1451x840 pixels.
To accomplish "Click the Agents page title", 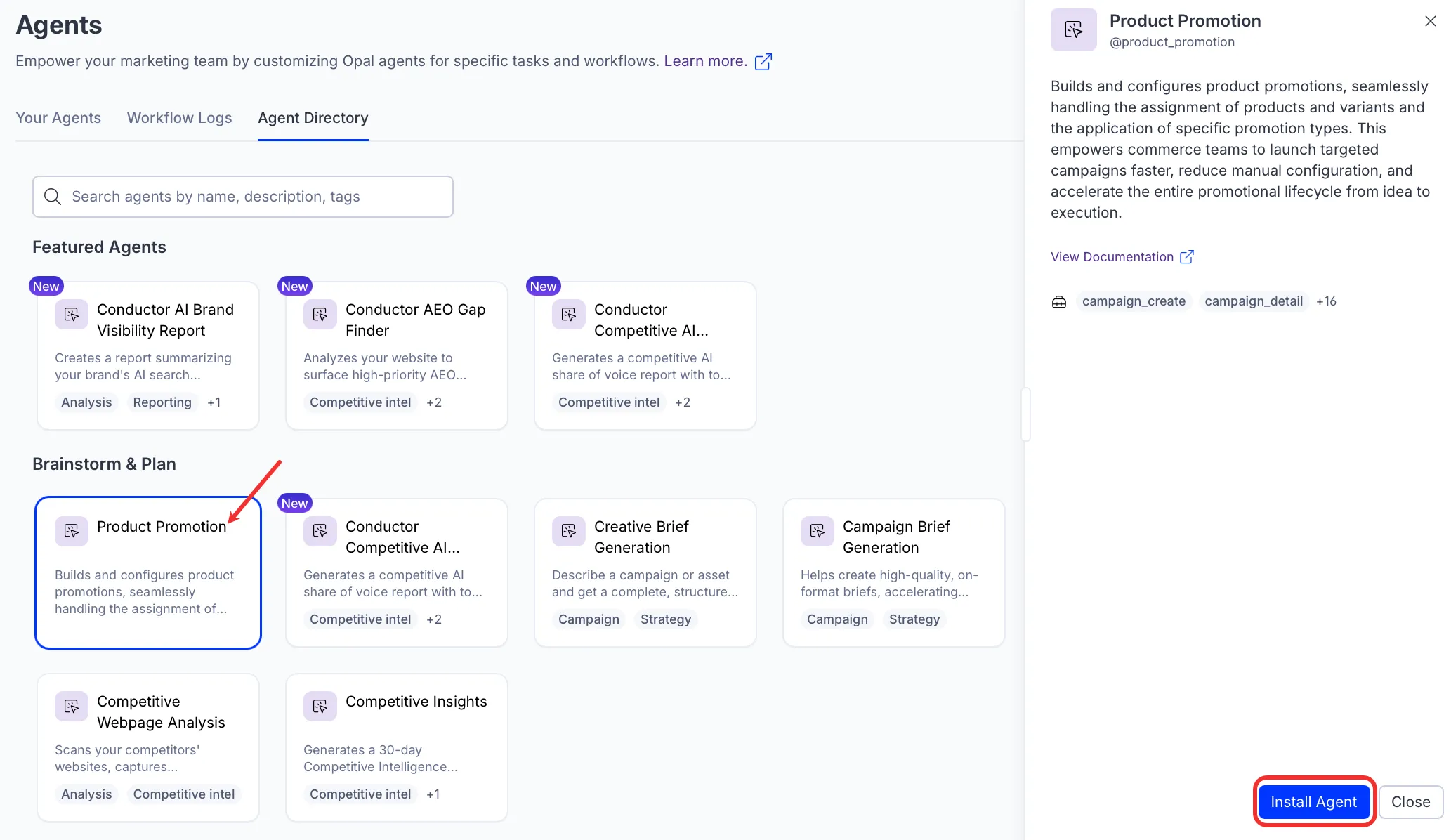I will [59, 25].
